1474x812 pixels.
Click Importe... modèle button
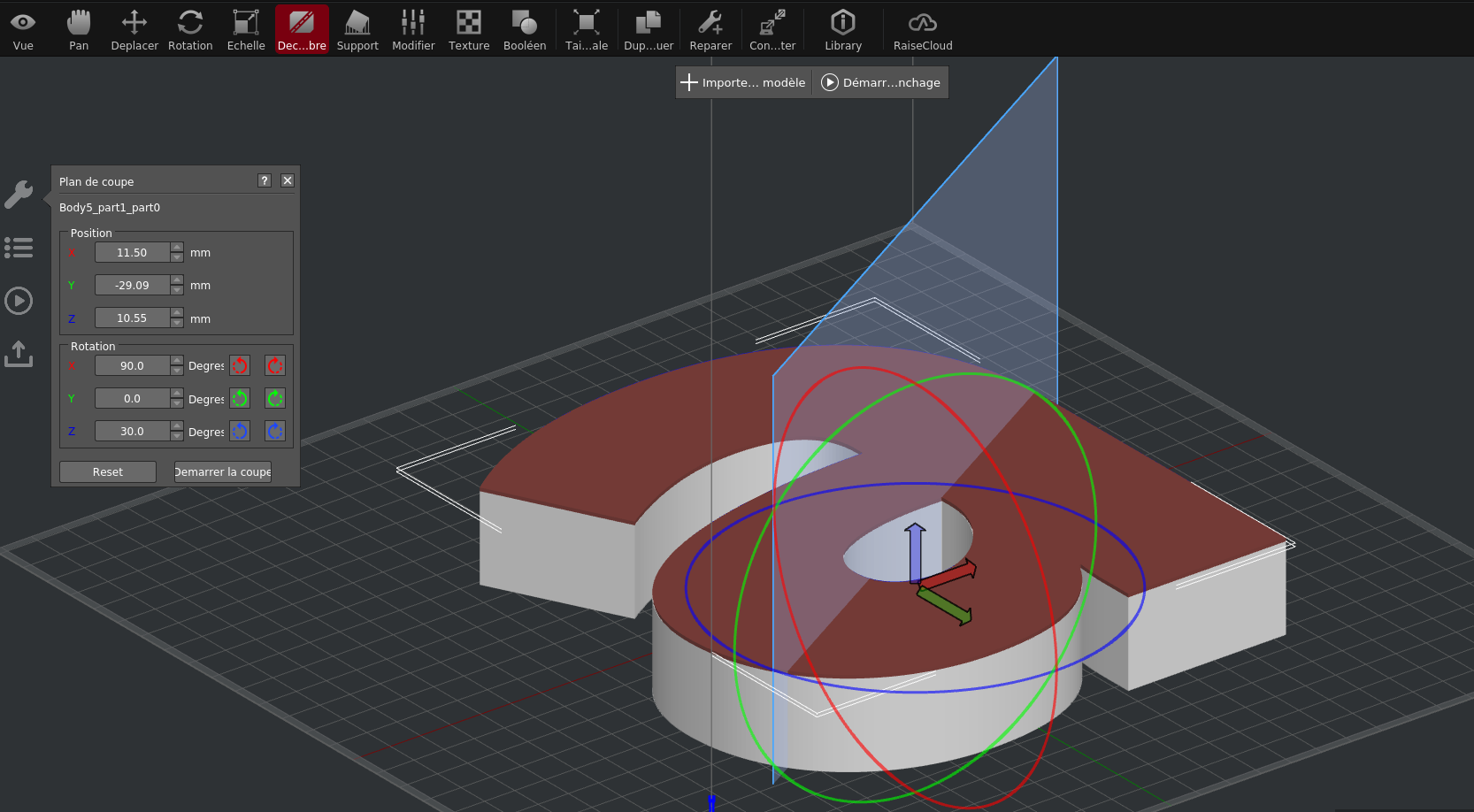coord(743,82)
